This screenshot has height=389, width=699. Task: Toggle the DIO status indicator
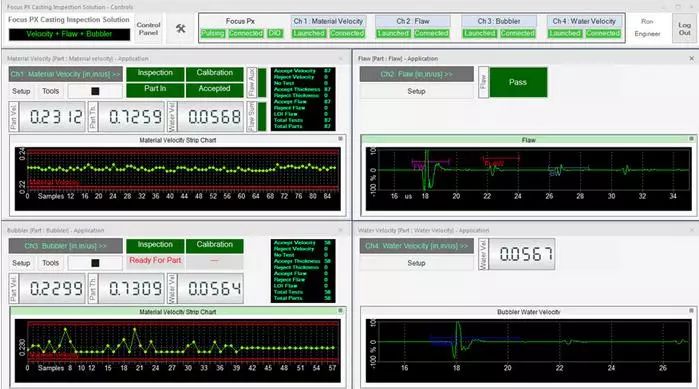pos(275,33)
